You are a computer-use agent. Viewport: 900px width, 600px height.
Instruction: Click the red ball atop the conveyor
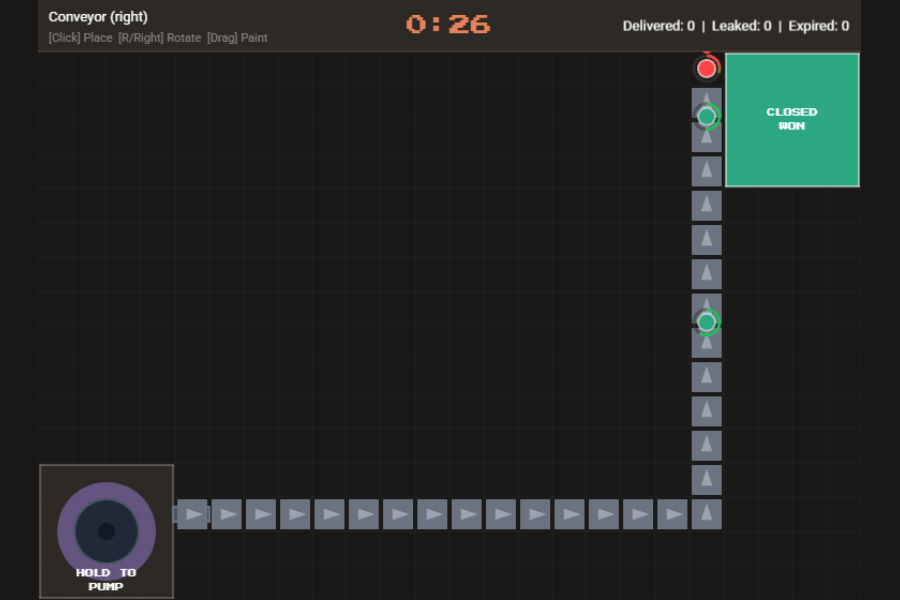[707, 69]
